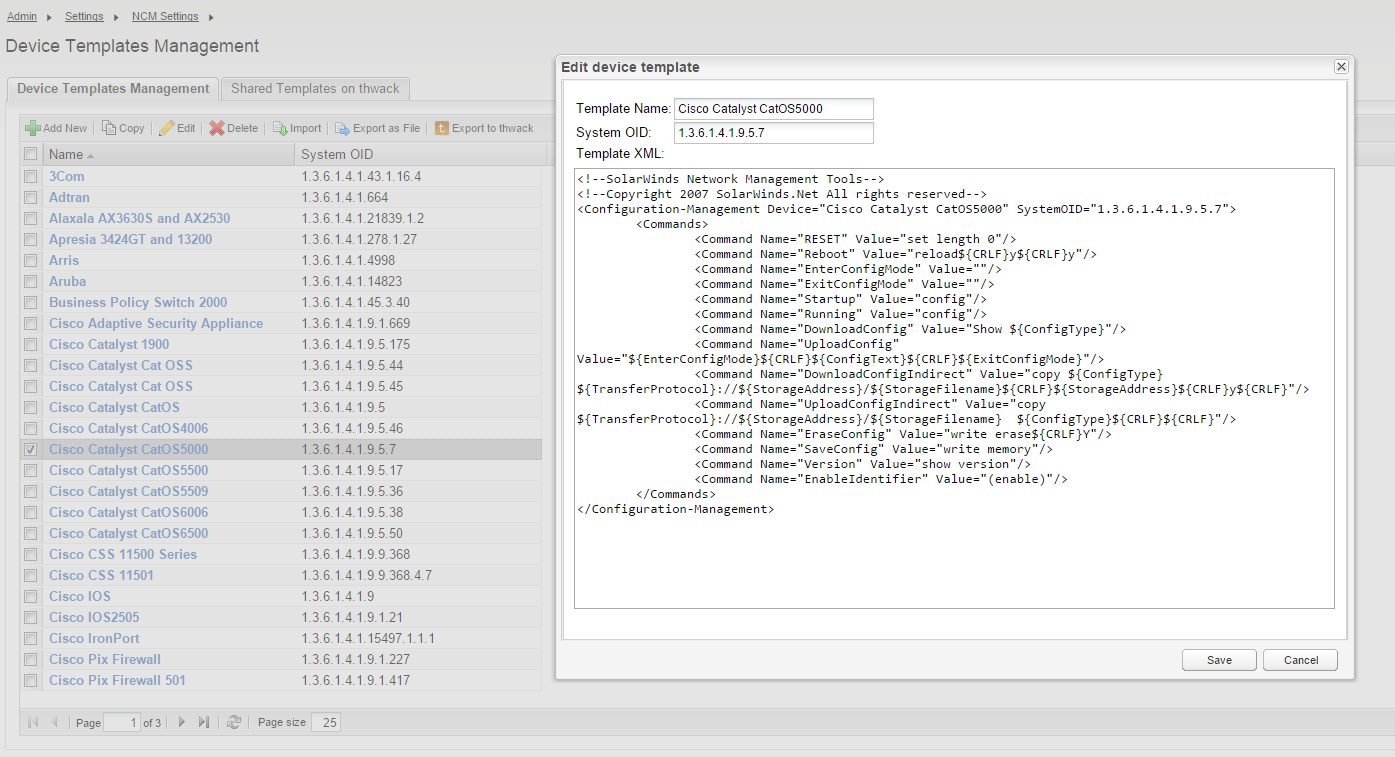Check the Arris template checkbox
The height and width of the screenshot is (757, 1395).
tap(31, 260)
